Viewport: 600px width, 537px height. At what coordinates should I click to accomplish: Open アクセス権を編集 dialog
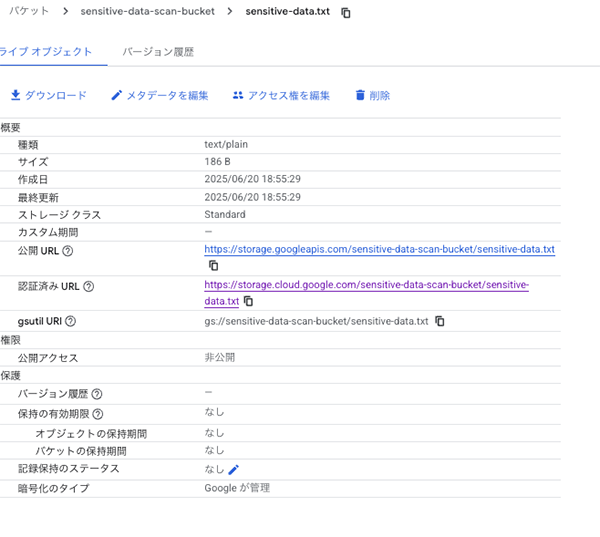pyautogui.click(x=281, y=96)
